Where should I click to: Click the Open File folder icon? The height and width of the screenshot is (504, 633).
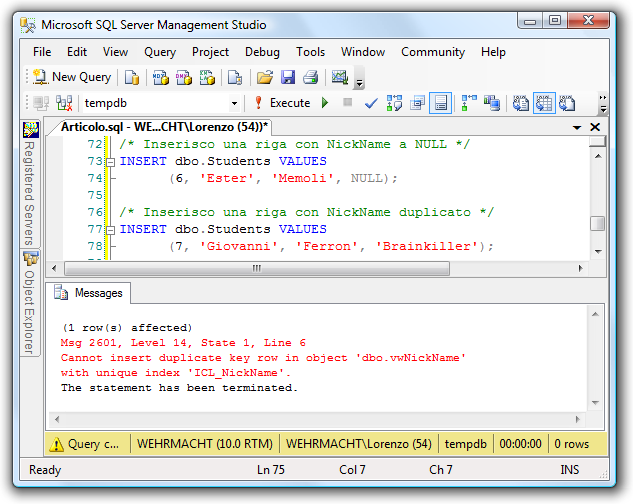264,77
